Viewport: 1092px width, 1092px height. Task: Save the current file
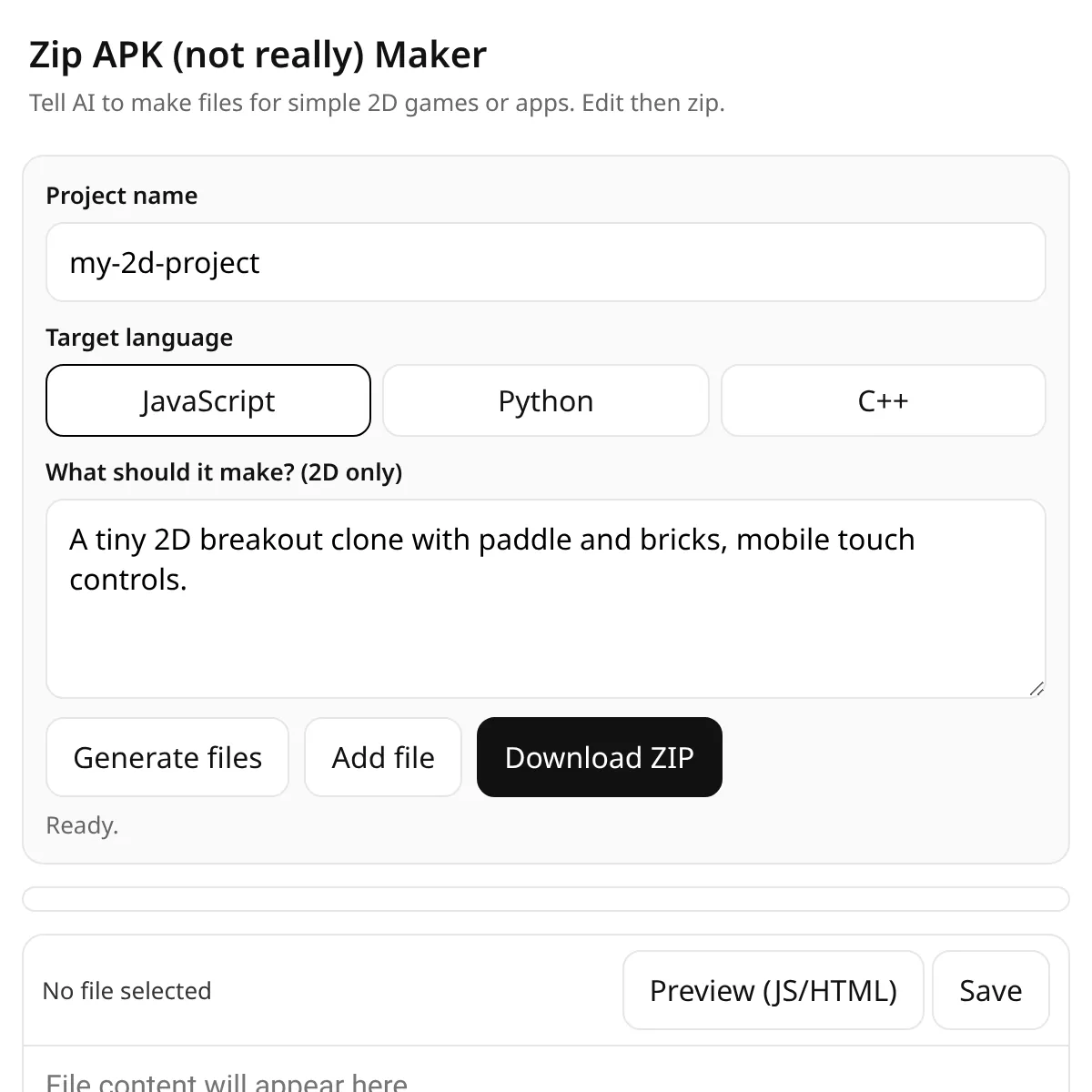tap(991, 990)
